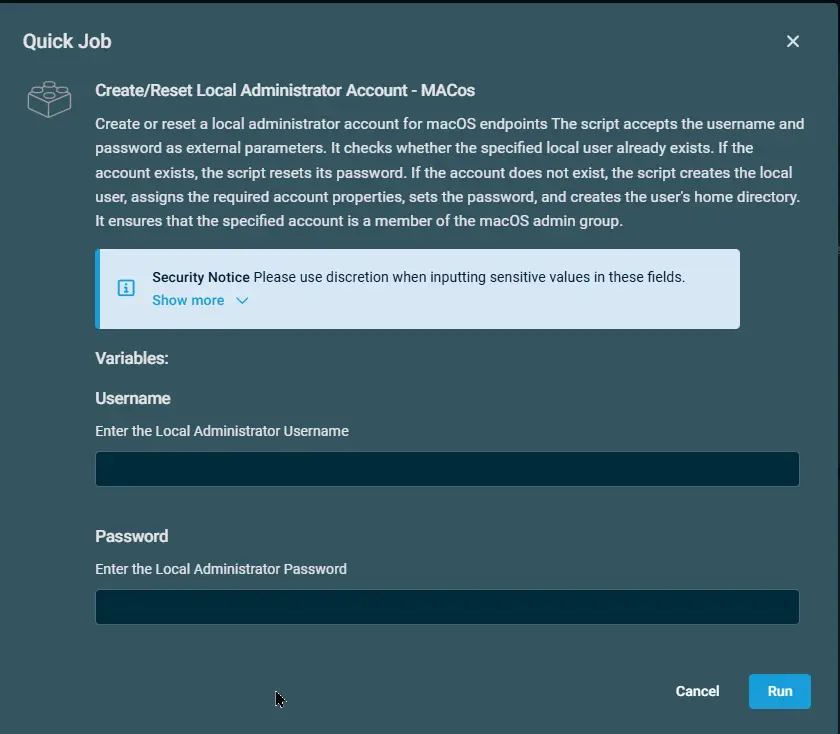This screenshot has width=840, height=734.
Task: Click the brick-shaped script icon
Action: 49,99
